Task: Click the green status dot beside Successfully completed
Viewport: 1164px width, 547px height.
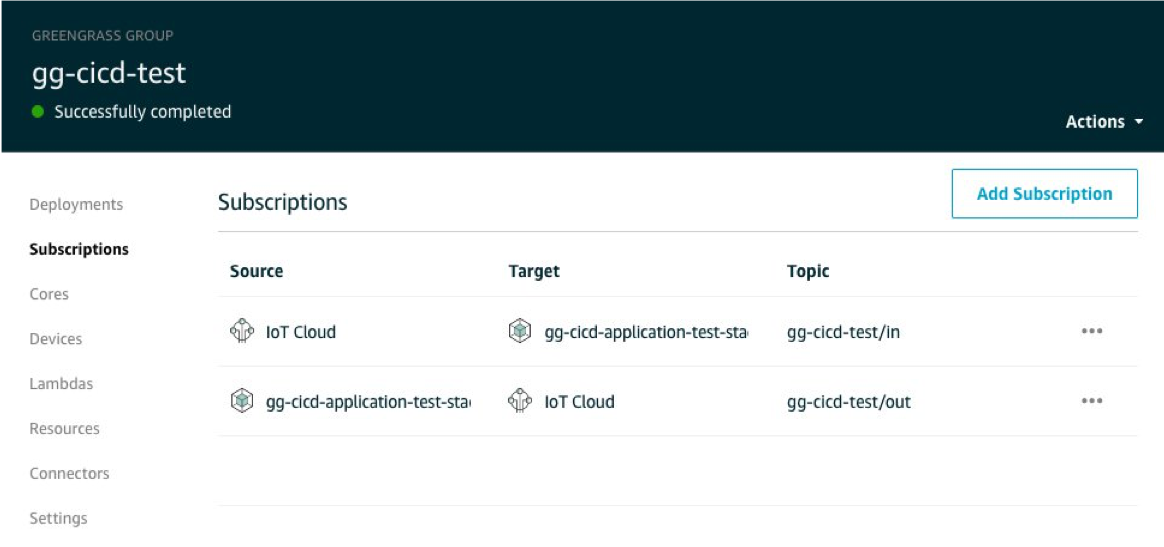Action: pos(39,113)
